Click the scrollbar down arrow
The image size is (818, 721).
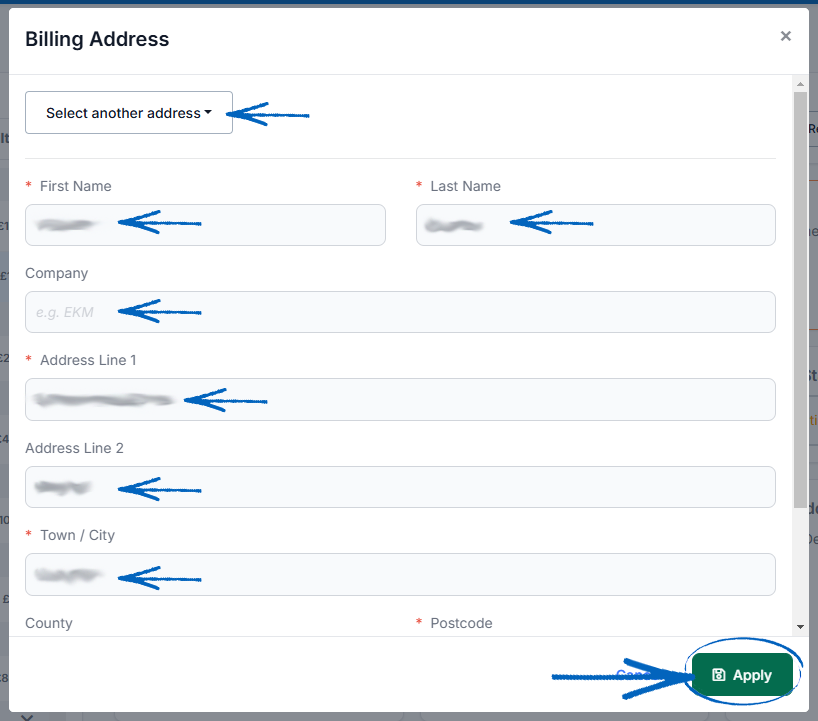coord(800,627)
